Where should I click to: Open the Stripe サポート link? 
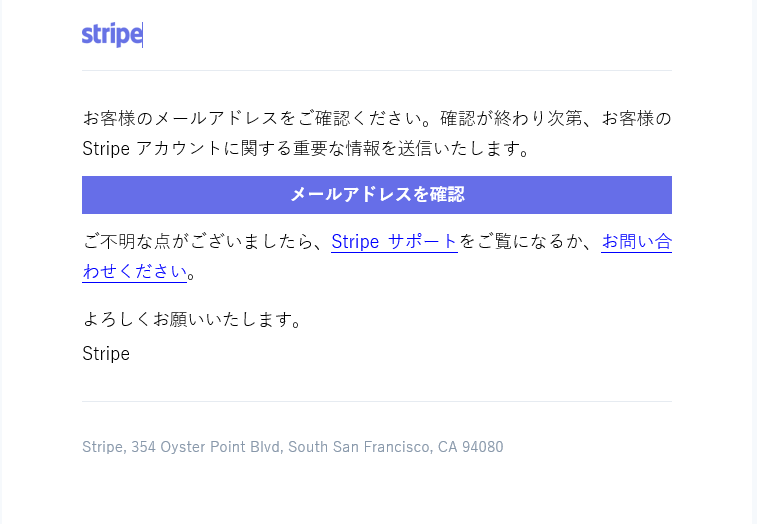(394, 242)
